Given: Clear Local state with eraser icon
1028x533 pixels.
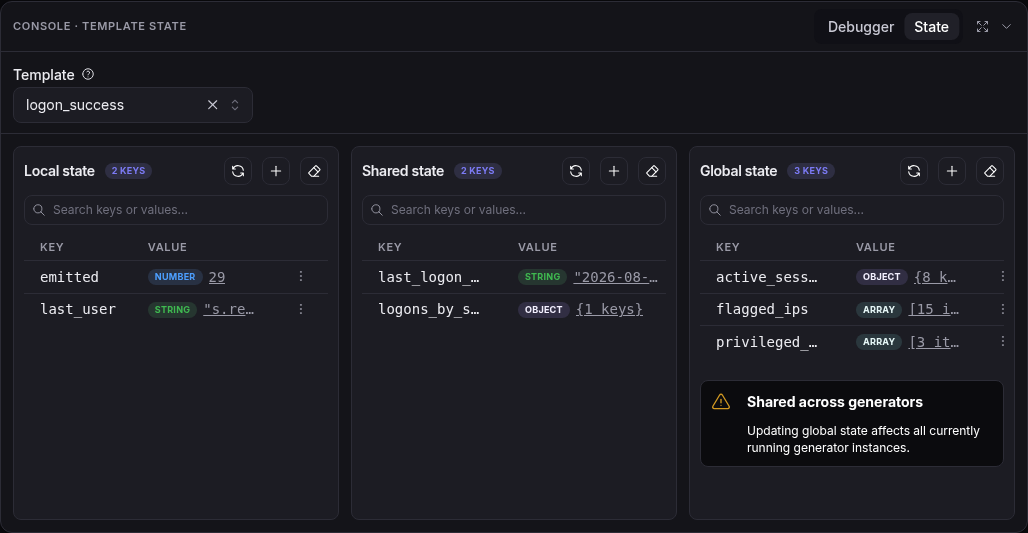Looking at the screenshot, I should click(x=314, y=171).
